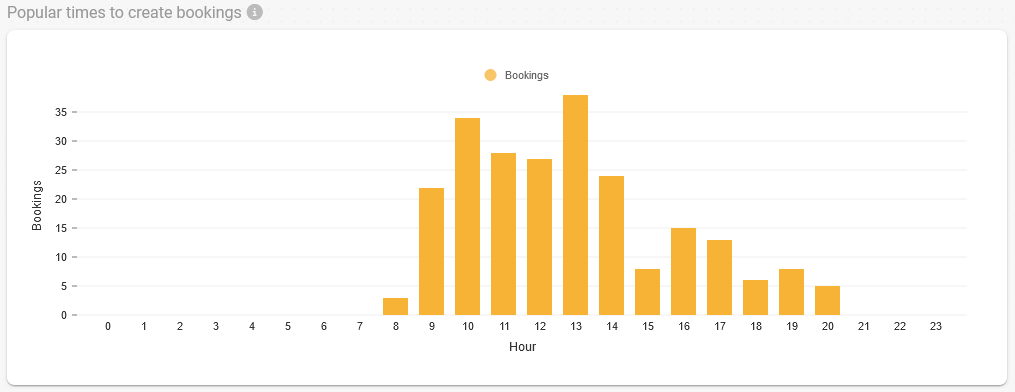Viewport: 1015px width, 392px height.
Task: Click the bar for hour 15
Action: coord(647,292)
